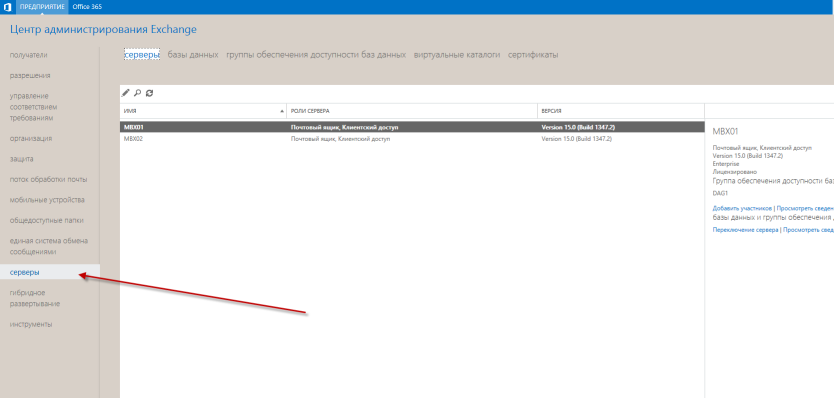
Task: Click the Переключение сервера link
Action: 745,230
